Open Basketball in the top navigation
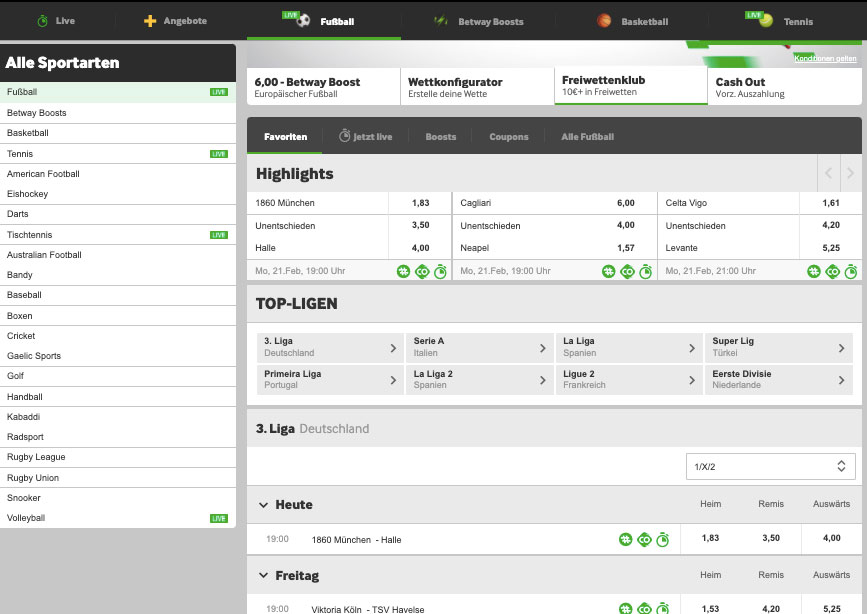The width and height of the screenshot is (867, 614). (x=633, y=22)
